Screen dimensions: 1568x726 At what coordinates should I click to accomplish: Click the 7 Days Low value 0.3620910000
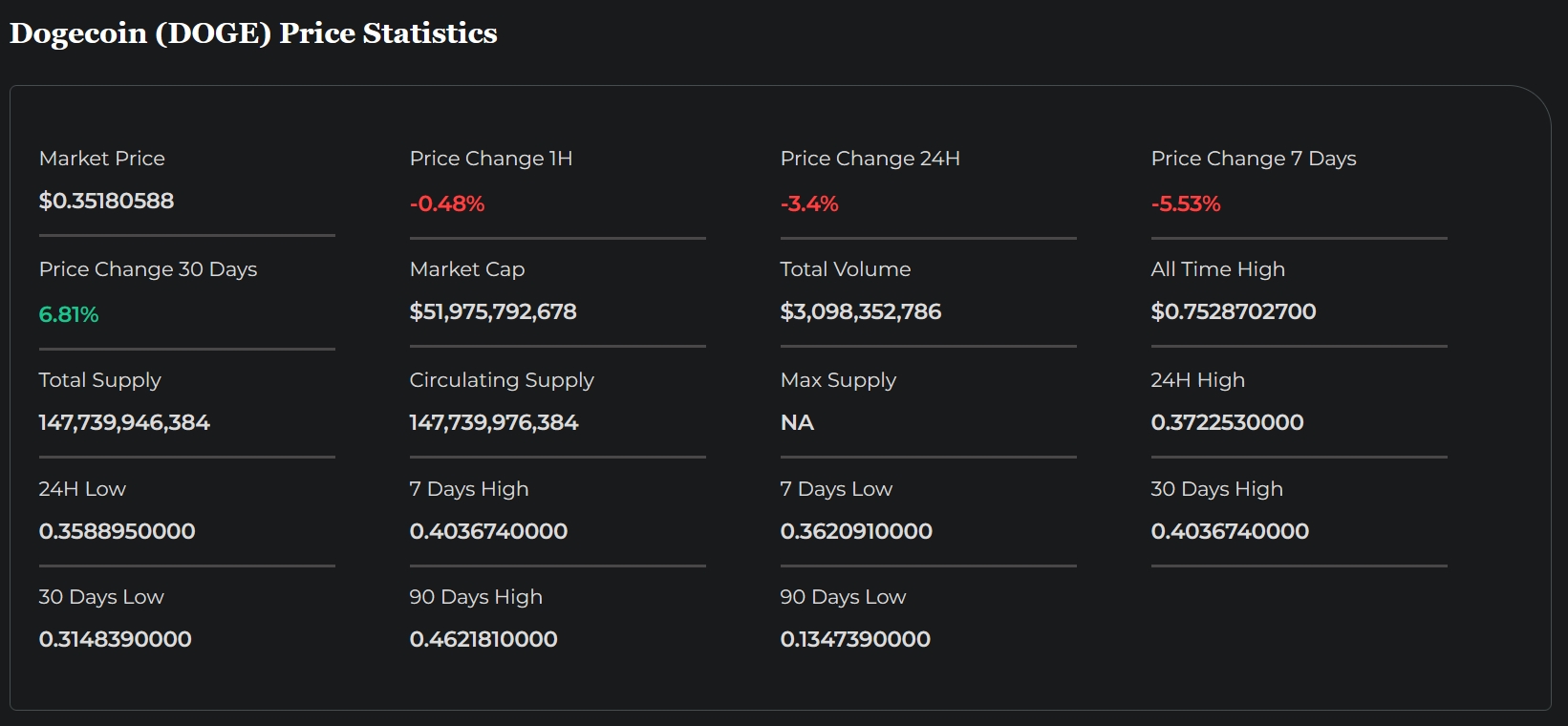point(856,531)
